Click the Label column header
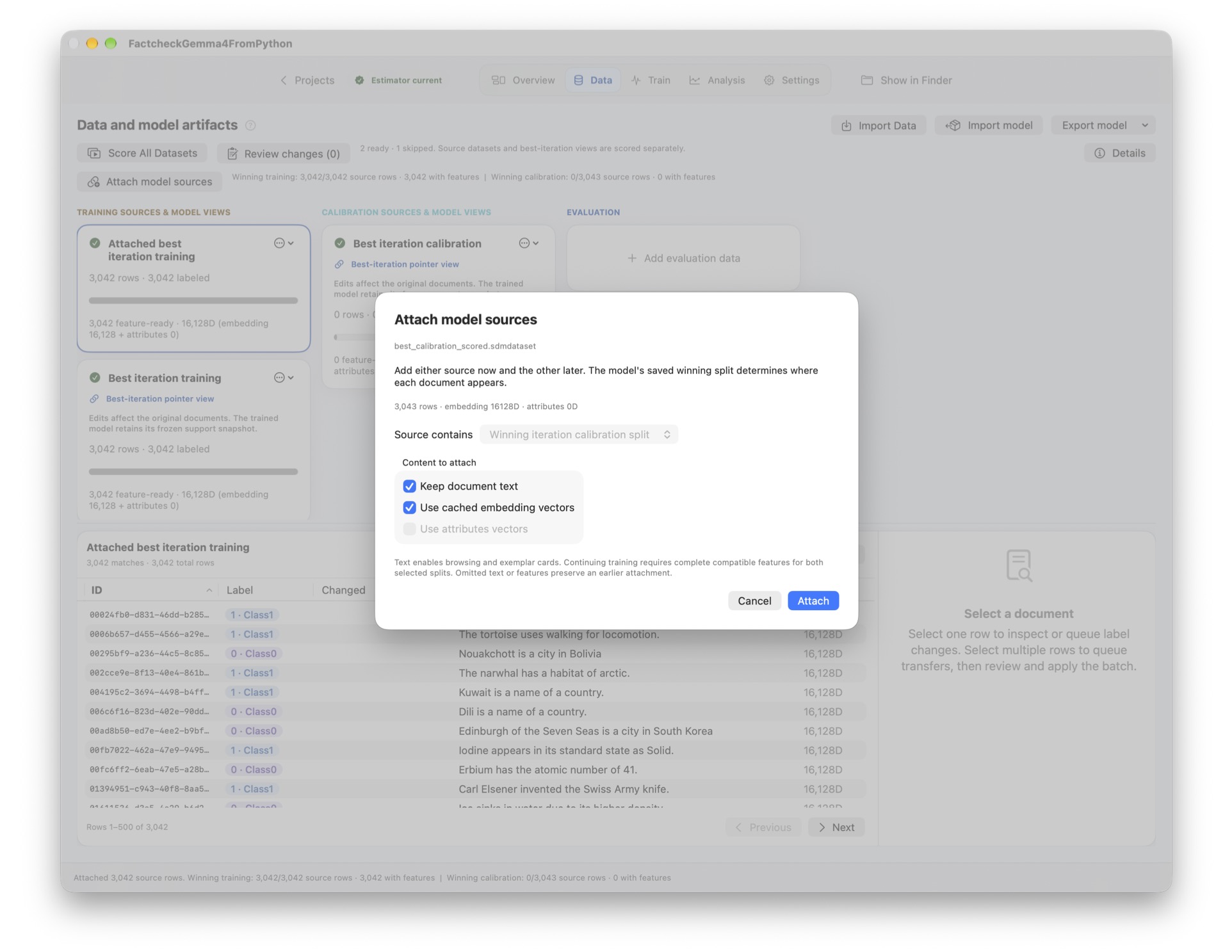Screen dimensions: 1232x952 [265, 590]
